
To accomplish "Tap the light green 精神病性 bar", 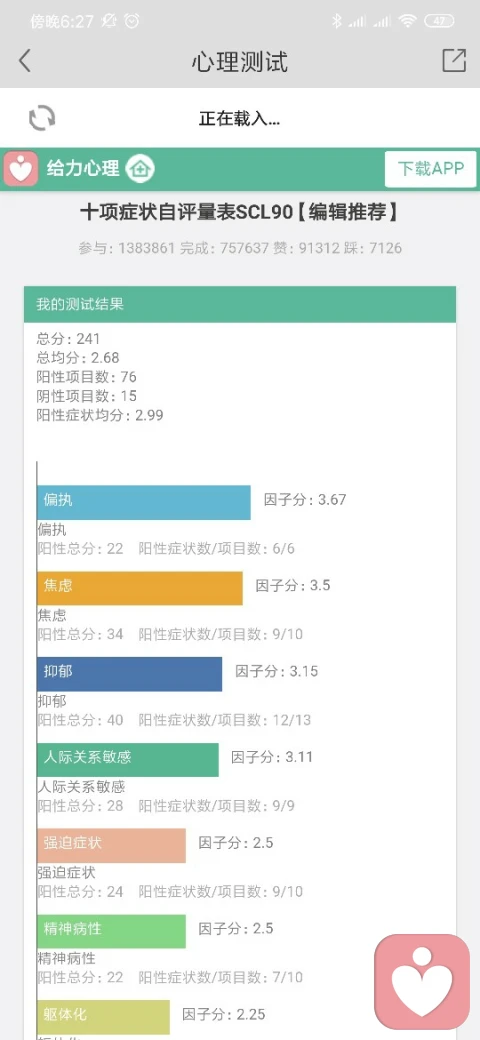I will pos(111,931).
